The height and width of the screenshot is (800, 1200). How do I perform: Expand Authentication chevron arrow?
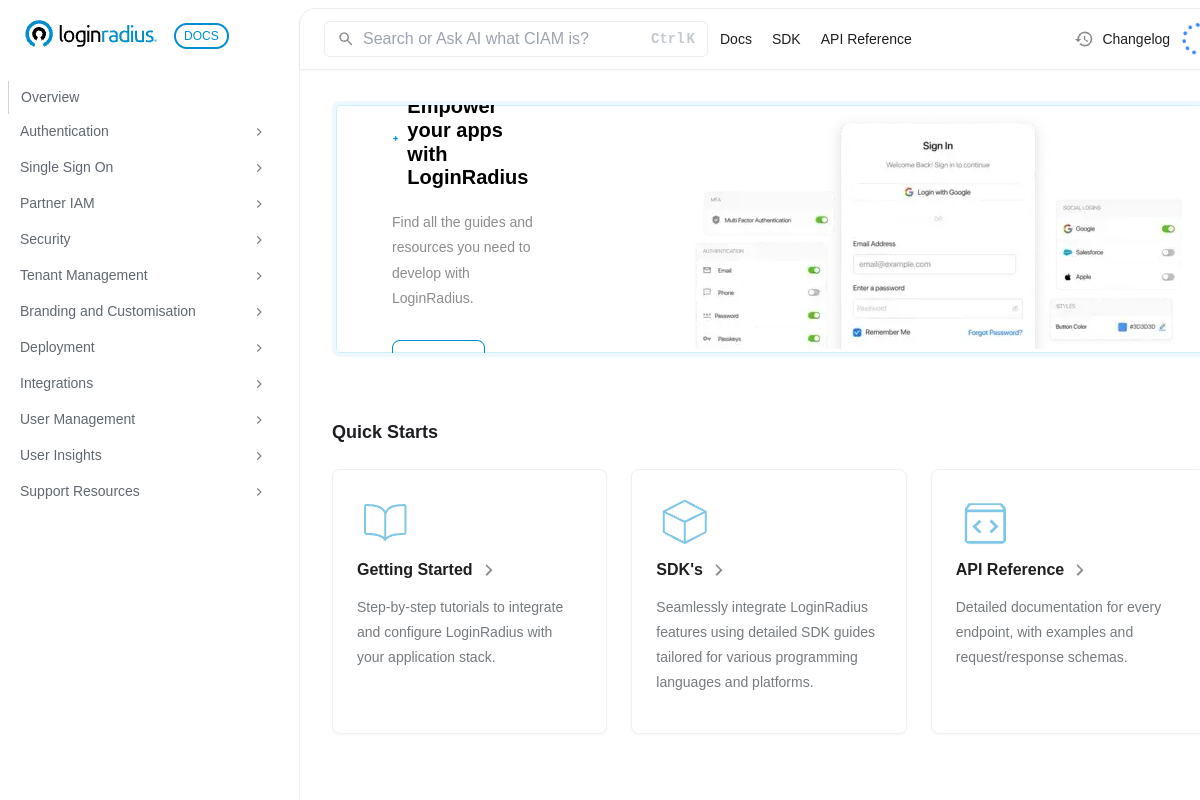coord(259,132)
